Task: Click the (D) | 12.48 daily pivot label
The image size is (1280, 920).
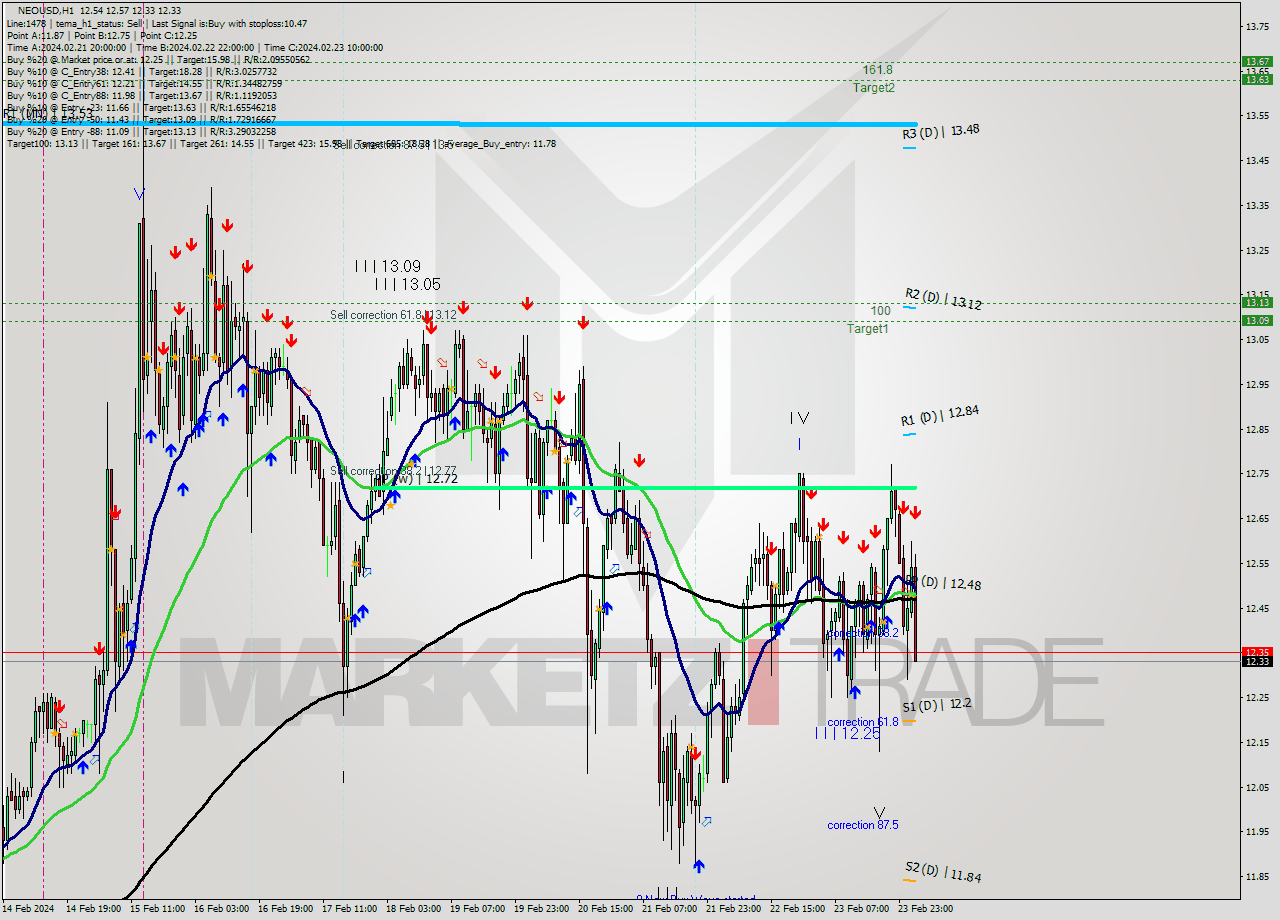Action: (951, 583)
